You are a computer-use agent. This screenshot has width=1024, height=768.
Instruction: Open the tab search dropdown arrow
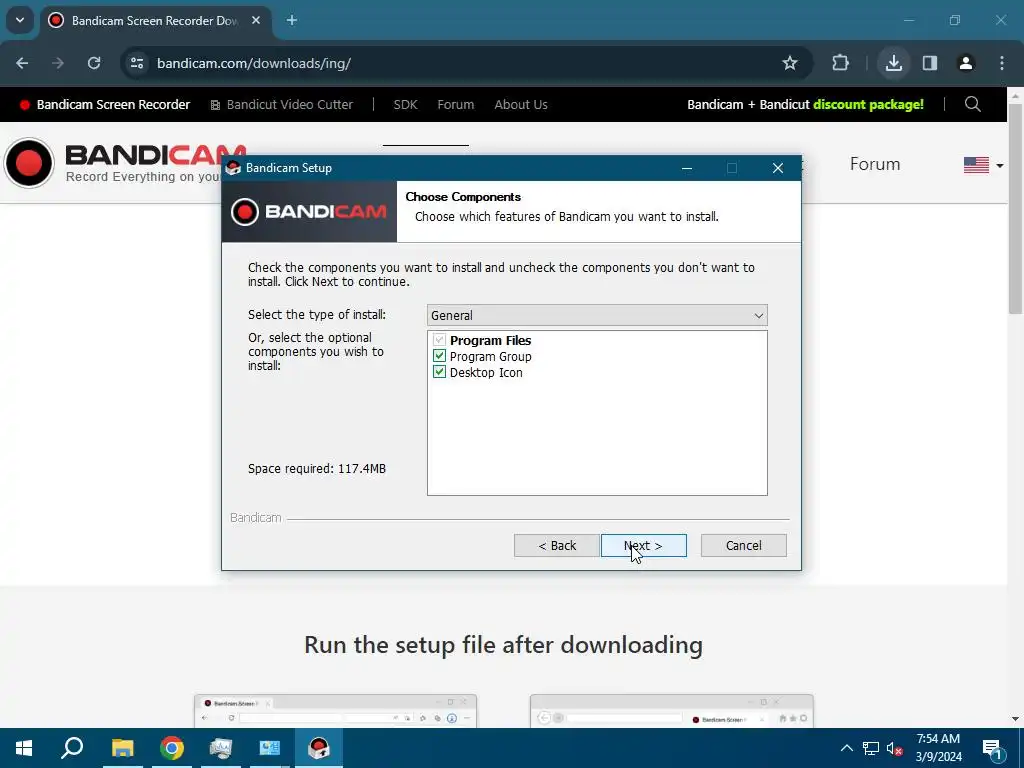point(20,20)
